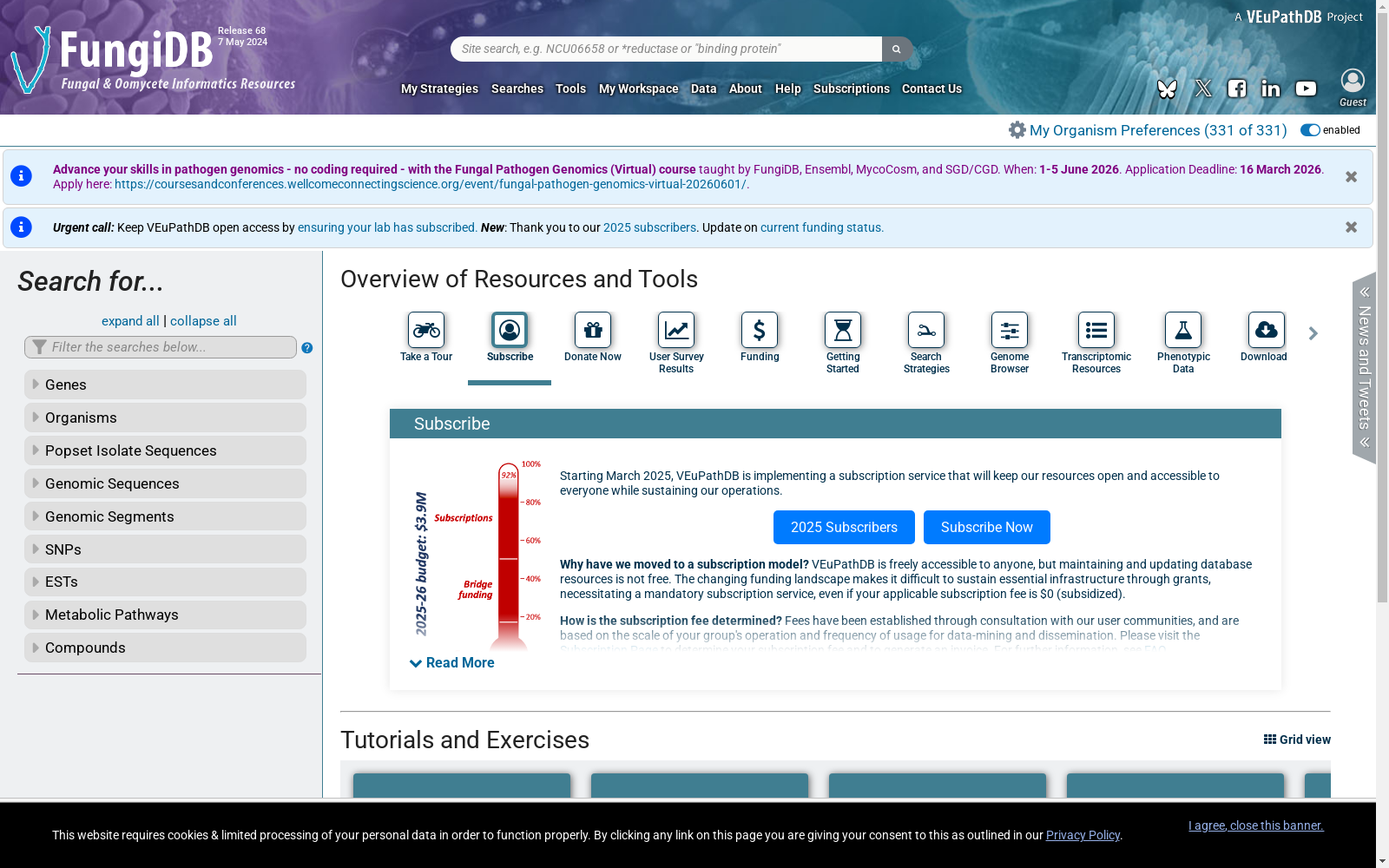Dismiss the Urgent call subscription notice

[x=1352, y=227]
